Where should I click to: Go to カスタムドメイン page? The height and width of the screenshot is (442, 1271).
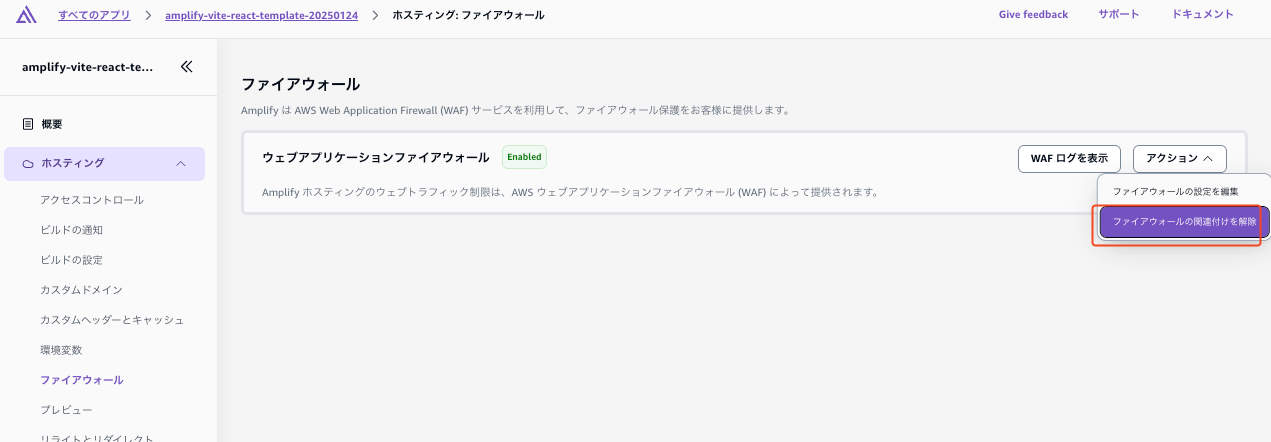pyautogui.click(x=81, y=290)
